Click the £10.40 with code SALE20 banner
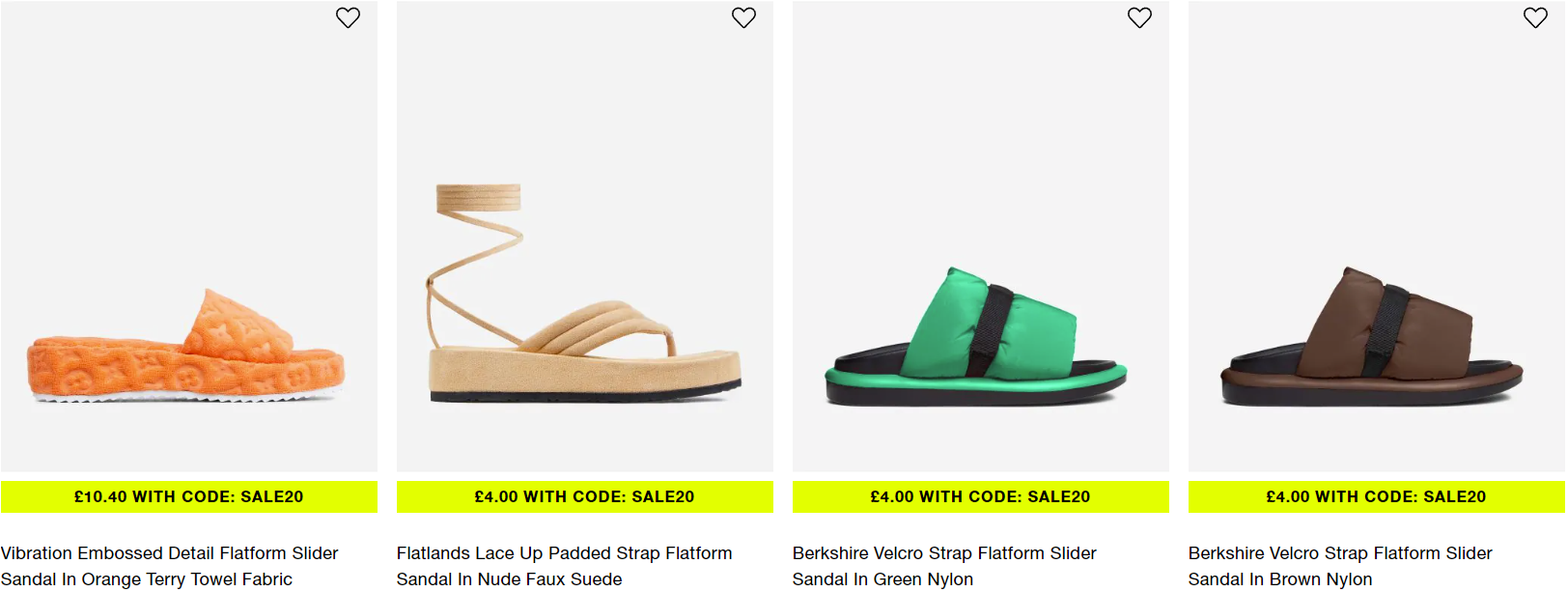The height and width of the screenshot is (592, 1568). click(x=189, y=496)
